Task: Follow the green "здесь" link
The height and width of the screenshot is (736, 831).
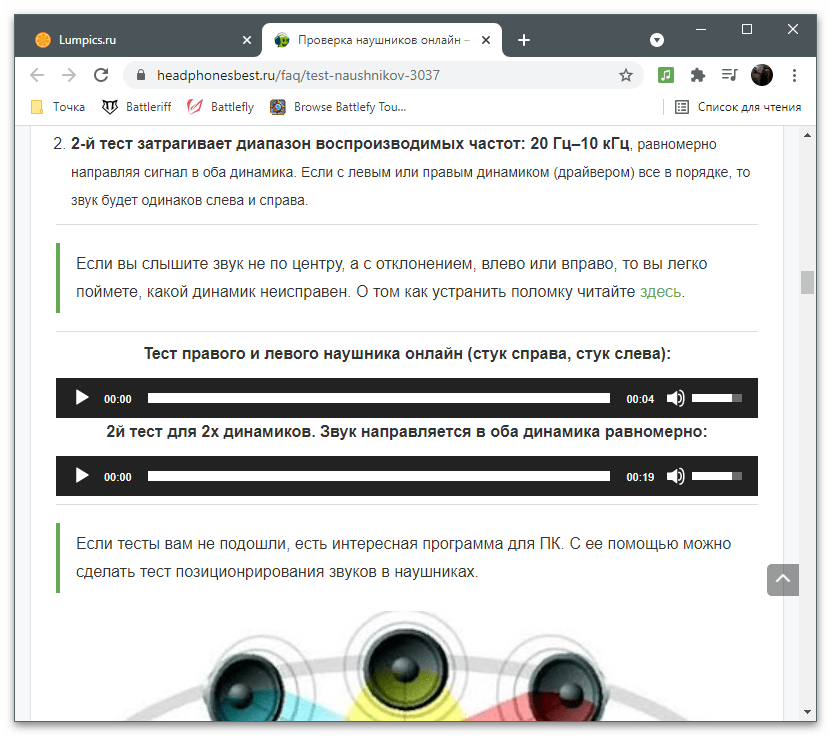Action: [x=660, y=292]
